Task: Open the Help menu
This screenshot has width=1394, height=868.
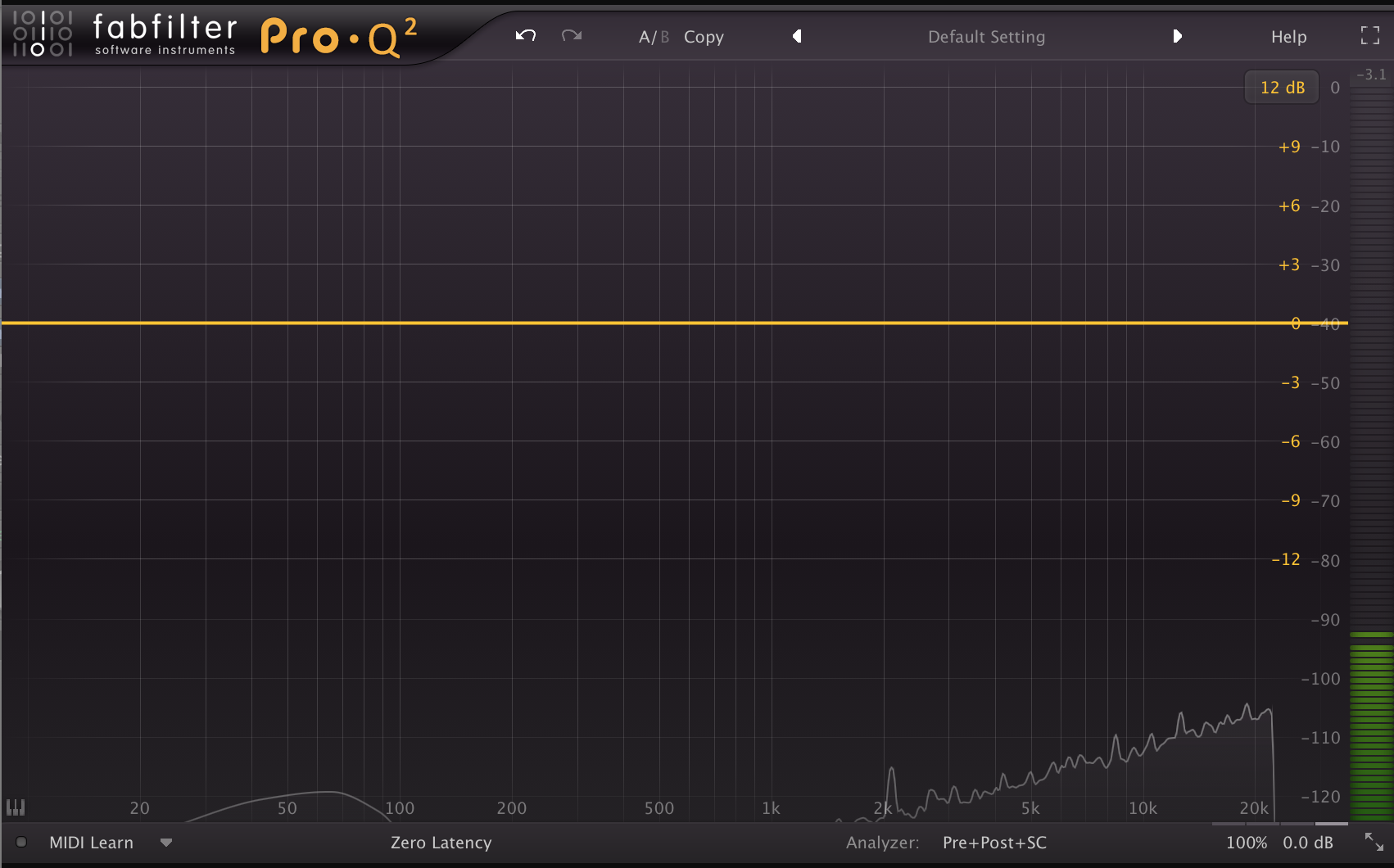Action: click(1288, 37)
